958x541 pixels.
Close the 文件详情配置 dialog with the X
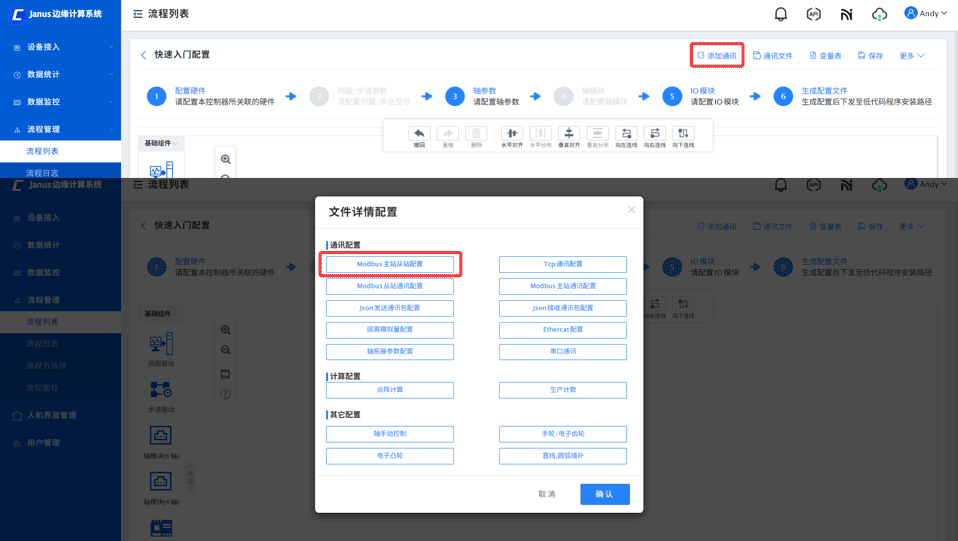tap(631, 210)
